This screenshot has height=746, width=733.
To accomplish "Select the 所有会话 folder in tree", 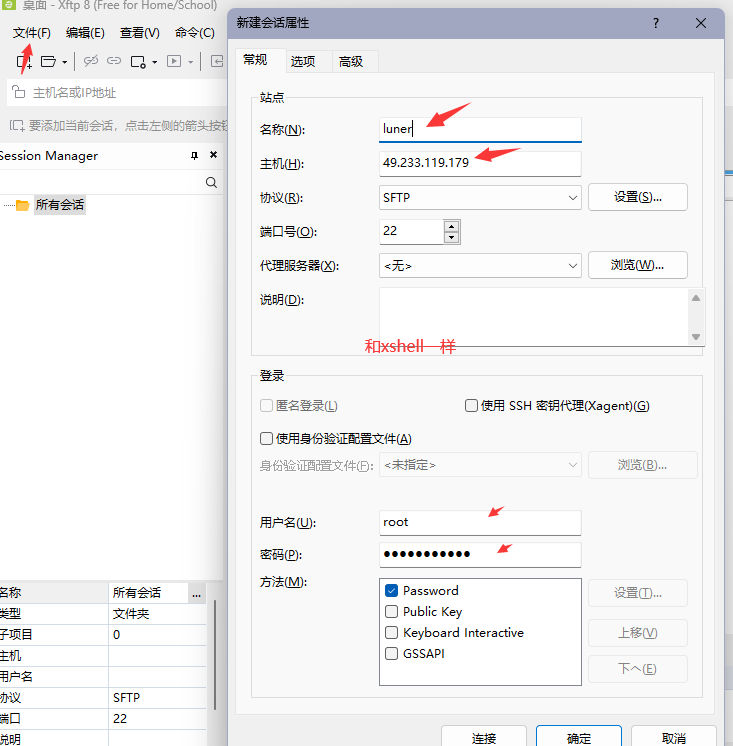I will pos(59,205).
